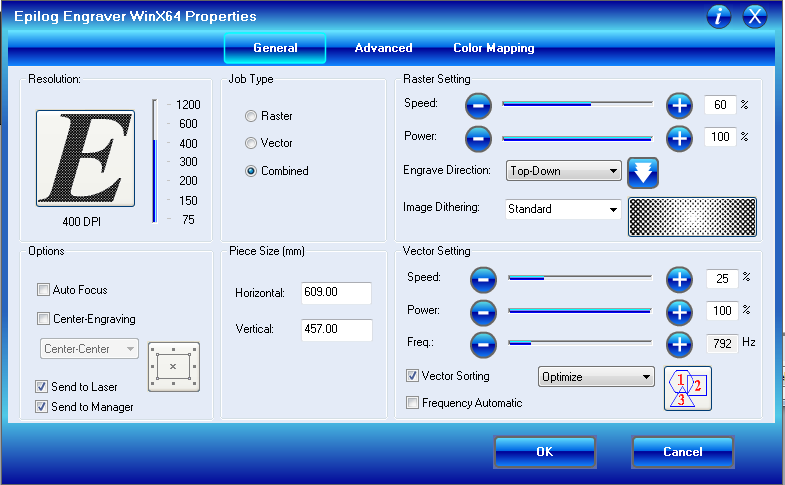Click the 150 resolution label

[188, 201]
